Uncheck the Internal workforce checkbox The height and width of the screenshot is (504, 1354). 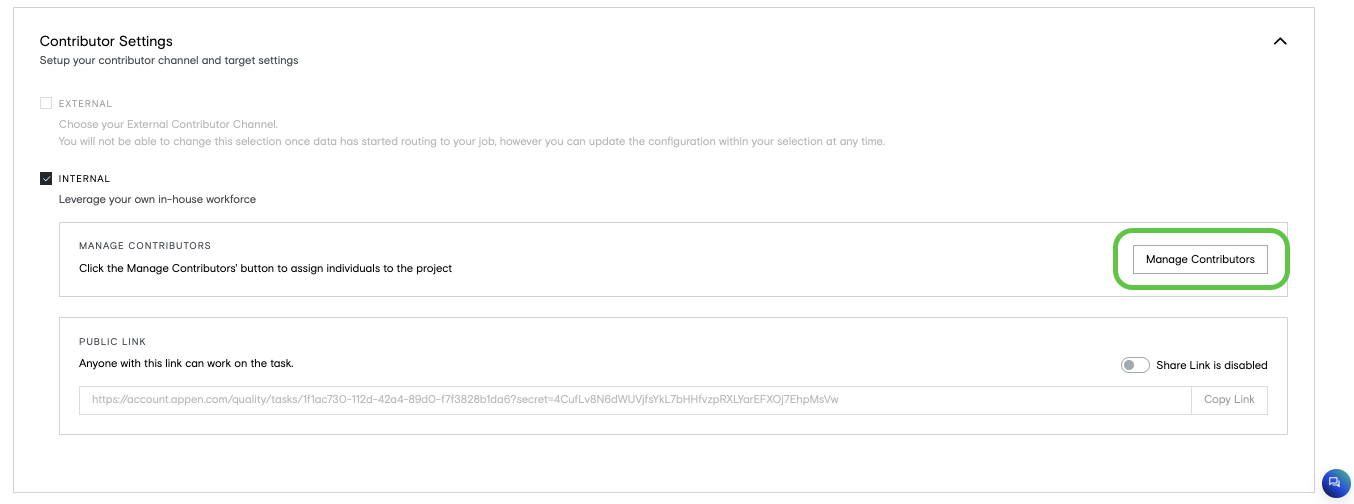point(45,179)
